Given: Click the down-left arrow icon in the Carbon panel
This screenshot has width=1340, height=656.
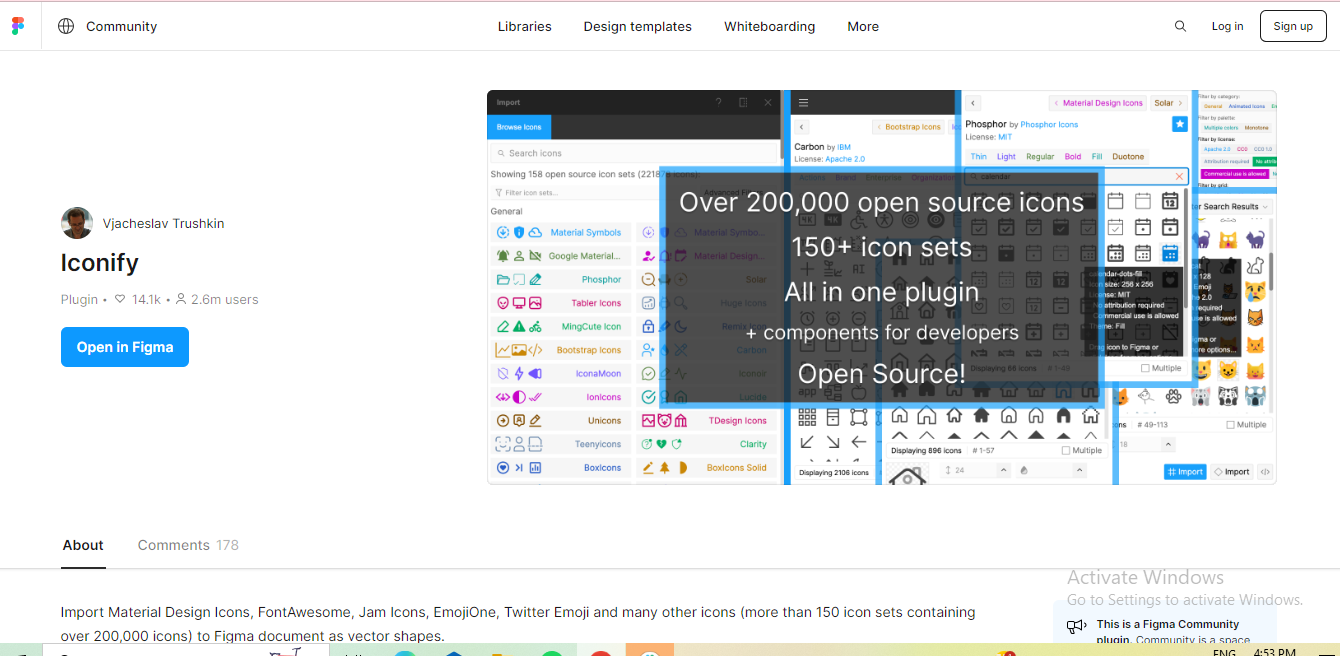Looking at the screenshot, I should [806, 442].
